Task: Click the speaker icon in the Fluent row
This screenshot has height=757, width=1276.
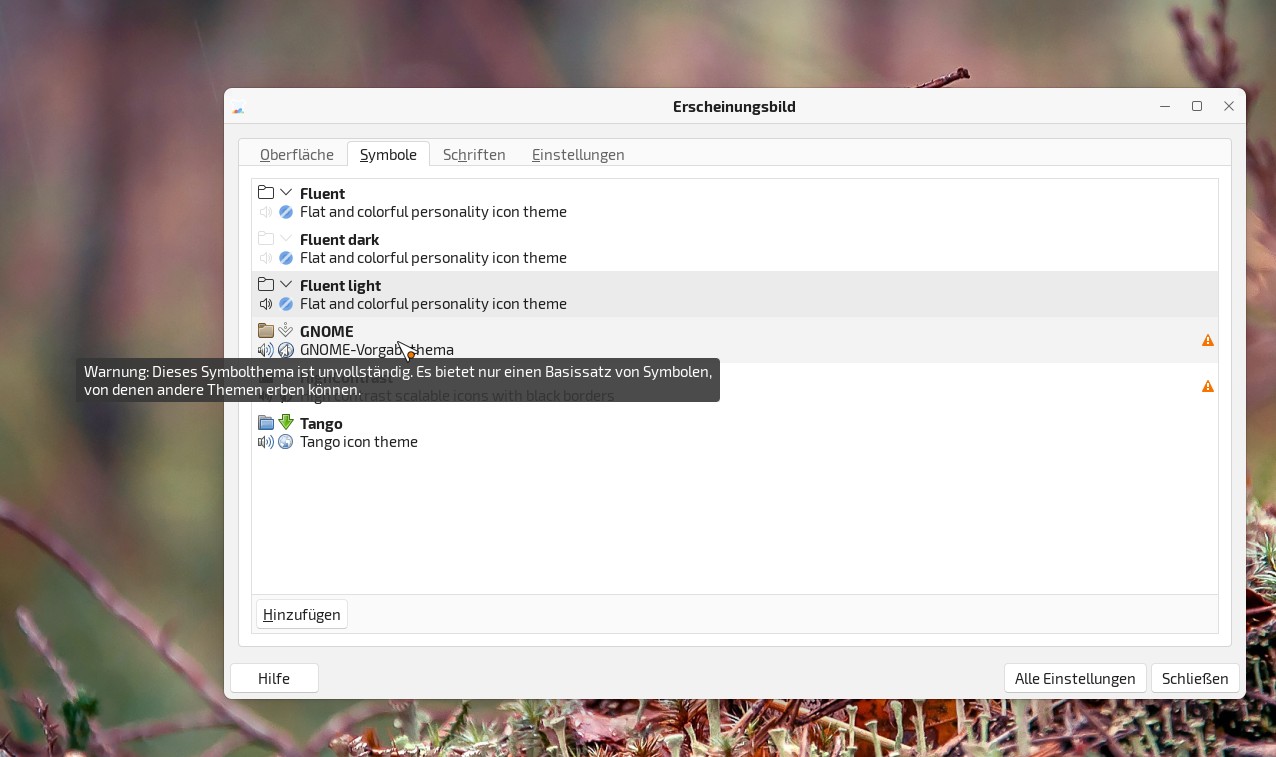Action: pos(266,212)
